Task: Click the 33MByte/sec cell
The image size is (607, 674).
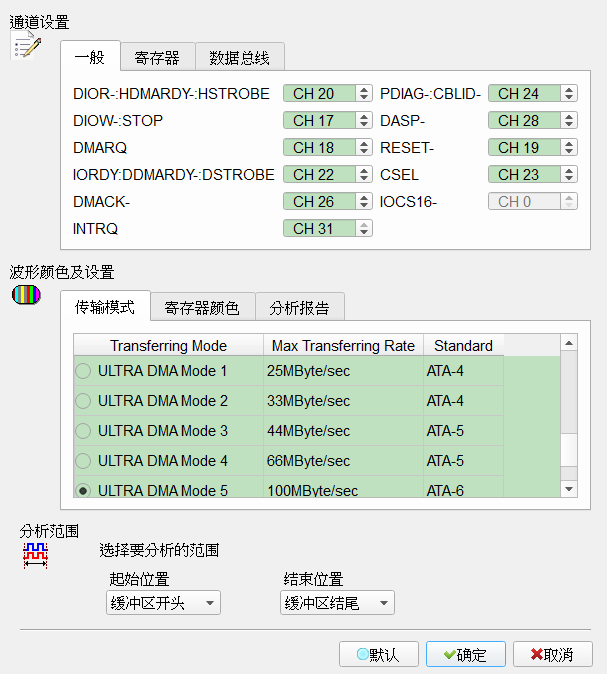Action: [x=343, y=401]
